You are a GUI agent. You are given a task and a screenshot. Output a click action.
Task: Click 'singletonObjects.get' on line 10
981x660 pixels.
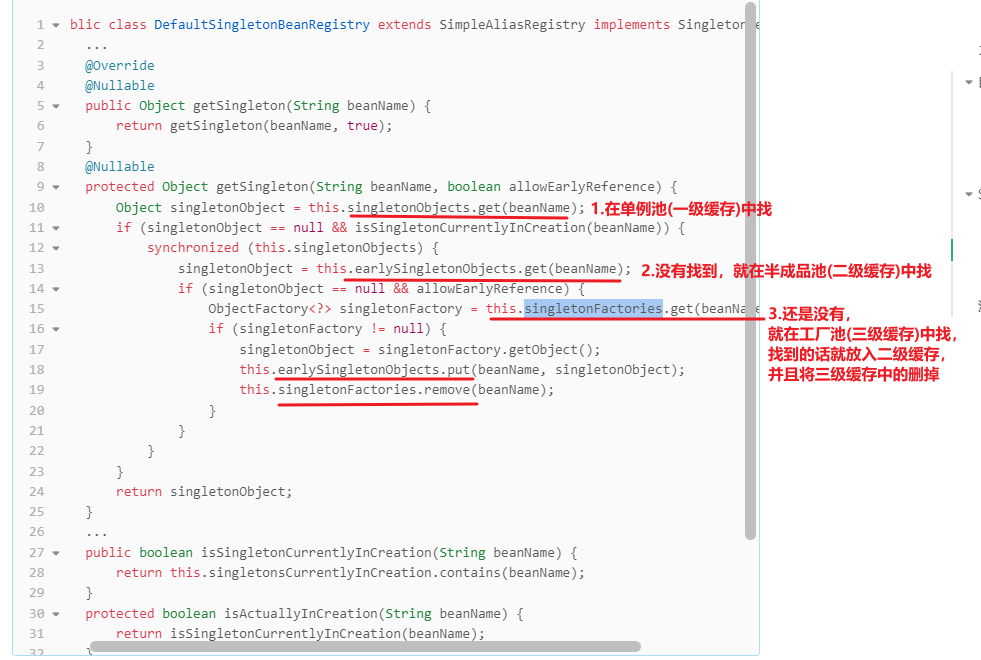pos(424,207)
